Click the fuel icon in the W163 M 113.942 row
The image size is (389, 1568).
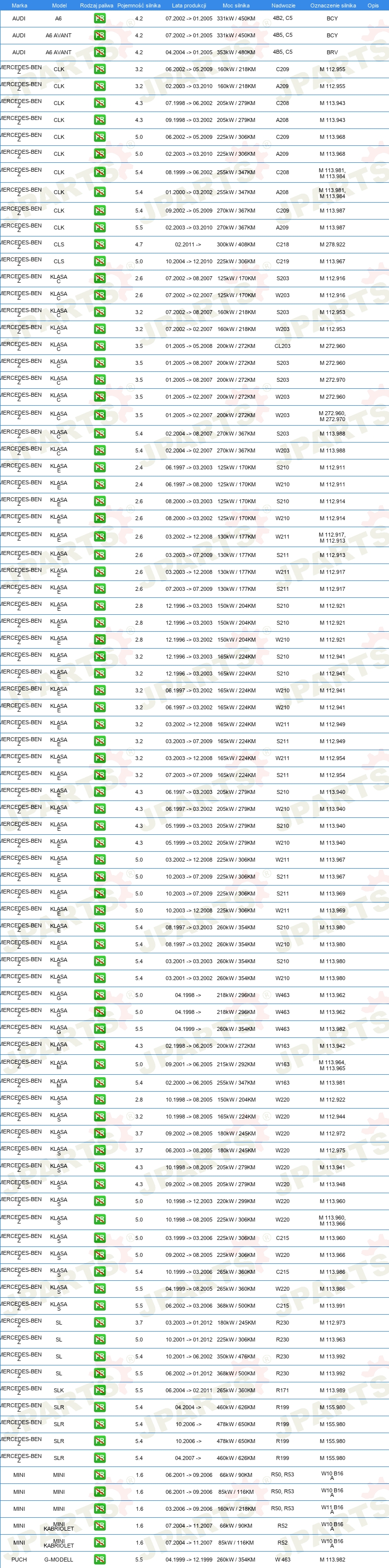(x=99, y=1046)
